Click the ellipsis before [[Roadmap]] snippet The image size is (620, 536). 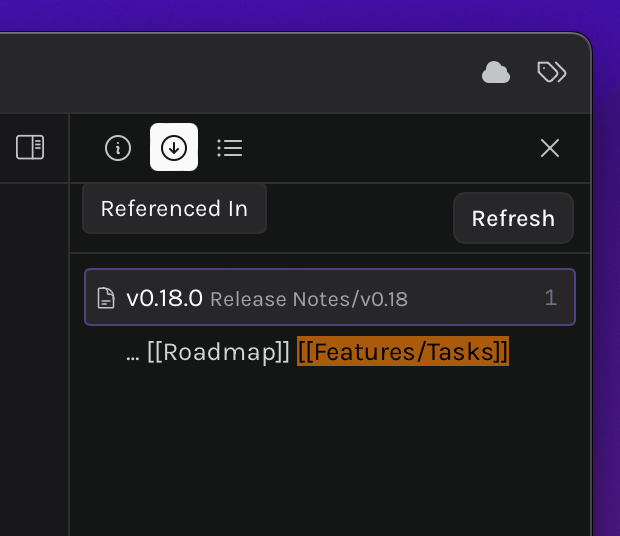[132, 357]
